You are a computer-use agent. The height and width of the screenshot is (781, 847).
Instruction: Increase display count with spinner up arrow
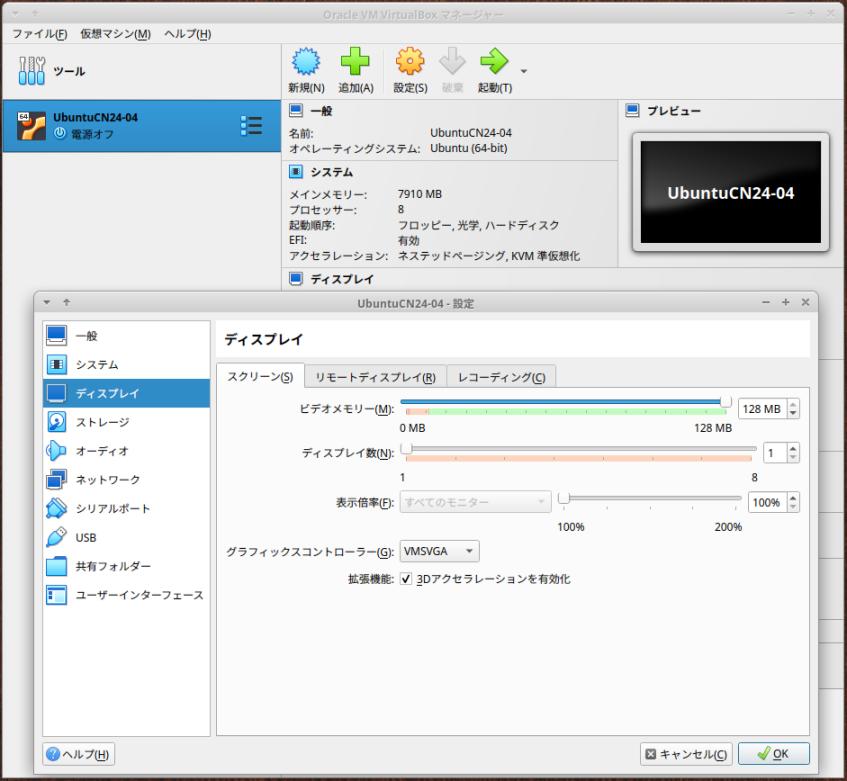tap(792, 448)
